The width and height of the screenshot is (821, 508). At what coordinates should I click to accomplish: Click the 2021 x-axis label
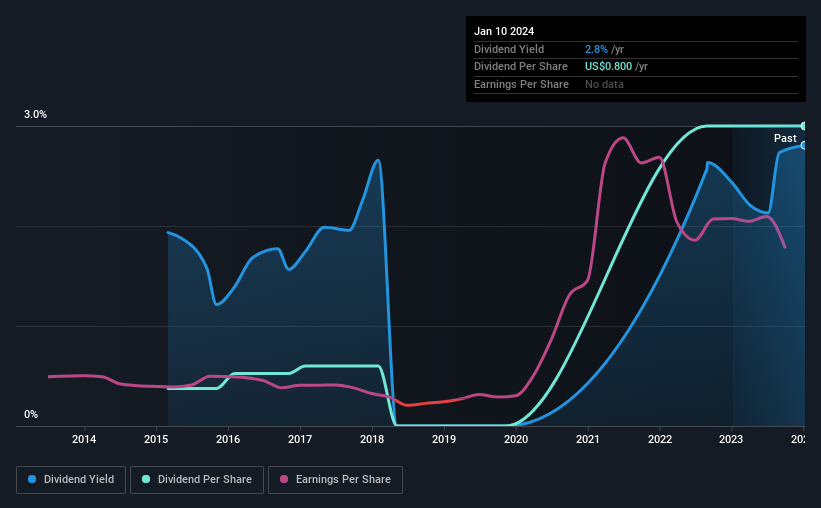[588, 439]
